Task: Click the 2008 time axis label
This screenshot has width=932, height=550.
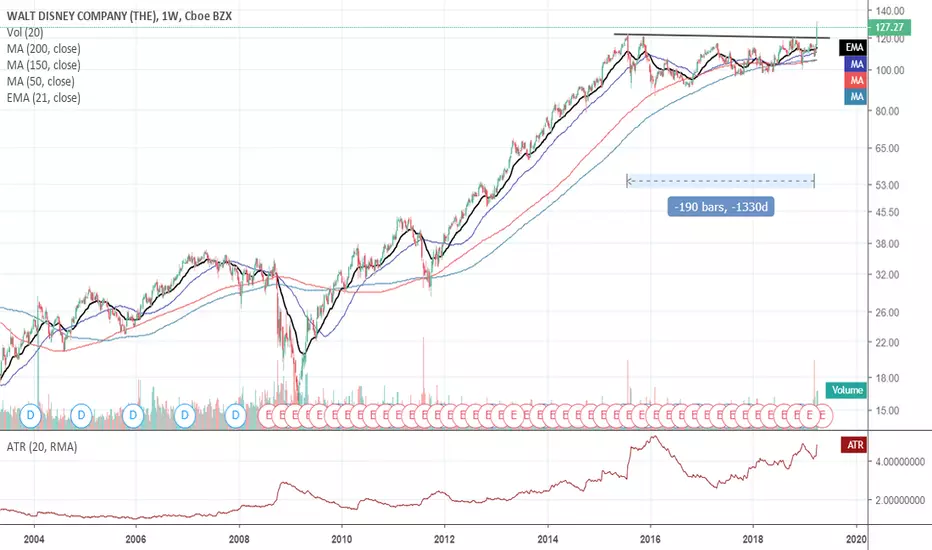Action: [240, 539]
